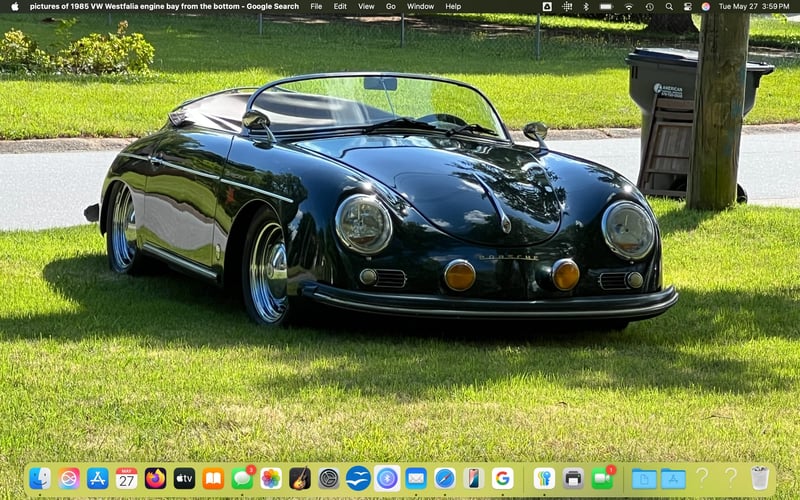This screenshot has height=500, width=800.
Task: Open Control Center in menu bar
Action: 687,7
